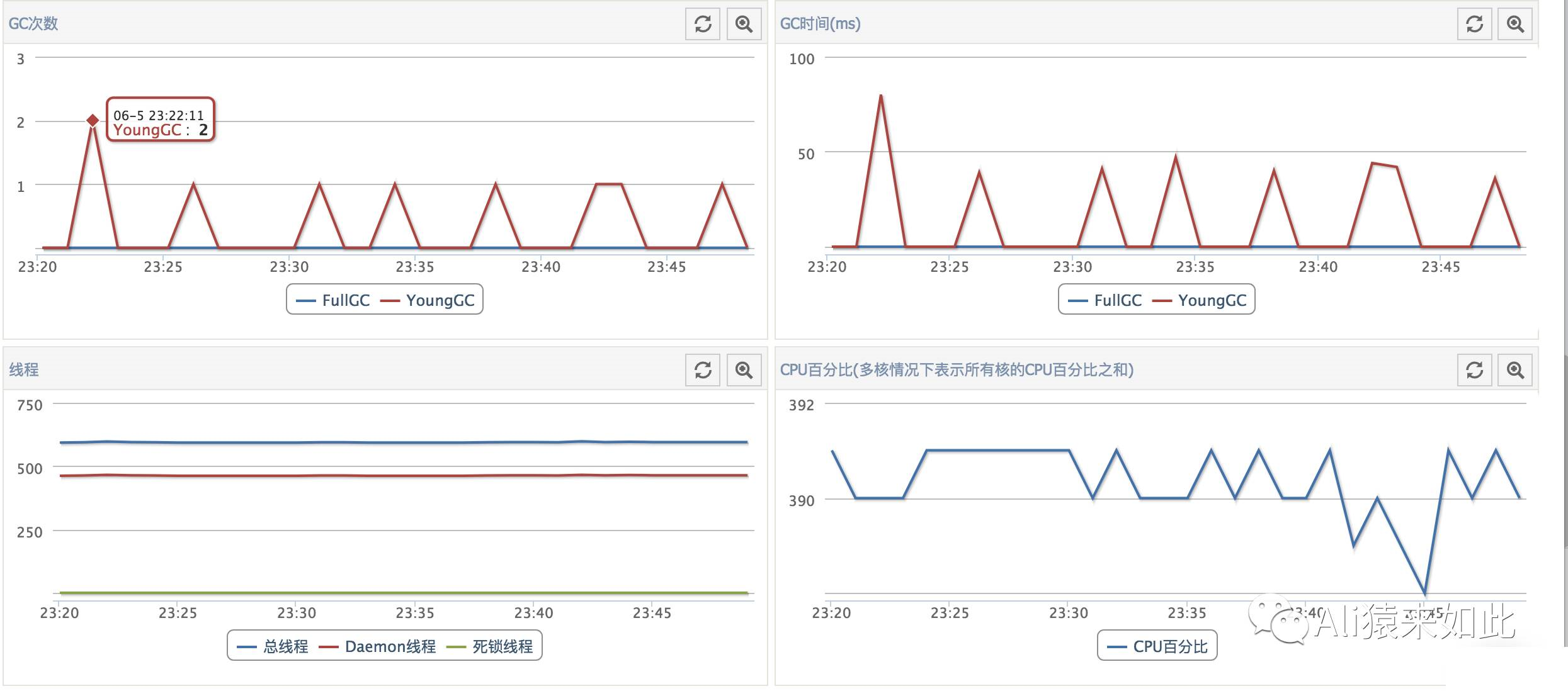Click the YoungGC peak marker at 23:22:11

coord(93,120)
